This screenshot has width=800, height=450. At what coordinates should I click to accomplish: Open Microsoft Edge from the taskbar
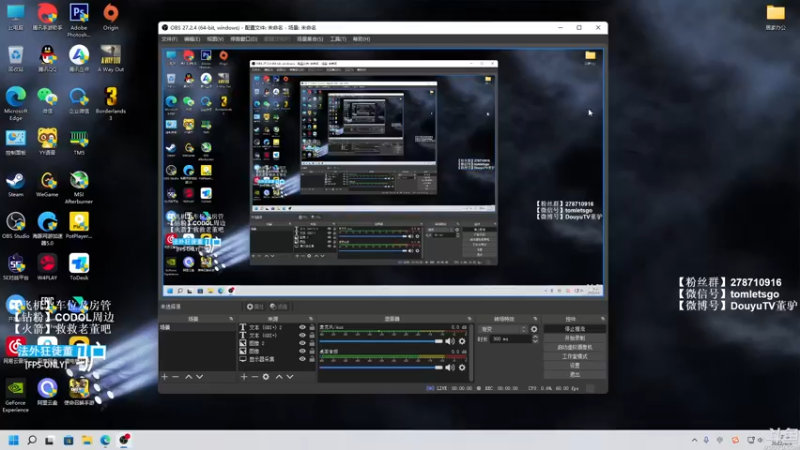(105, 440)
